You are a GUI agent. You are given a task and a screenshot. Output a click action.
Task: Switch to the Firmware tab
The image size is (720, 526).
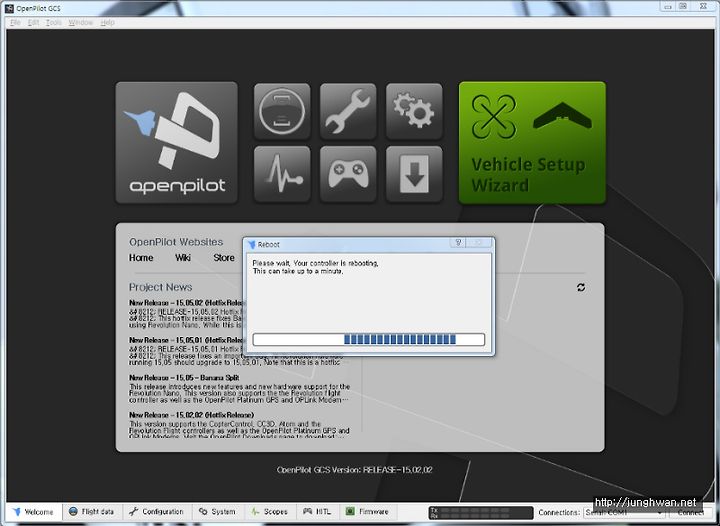(x=368, y=511)
